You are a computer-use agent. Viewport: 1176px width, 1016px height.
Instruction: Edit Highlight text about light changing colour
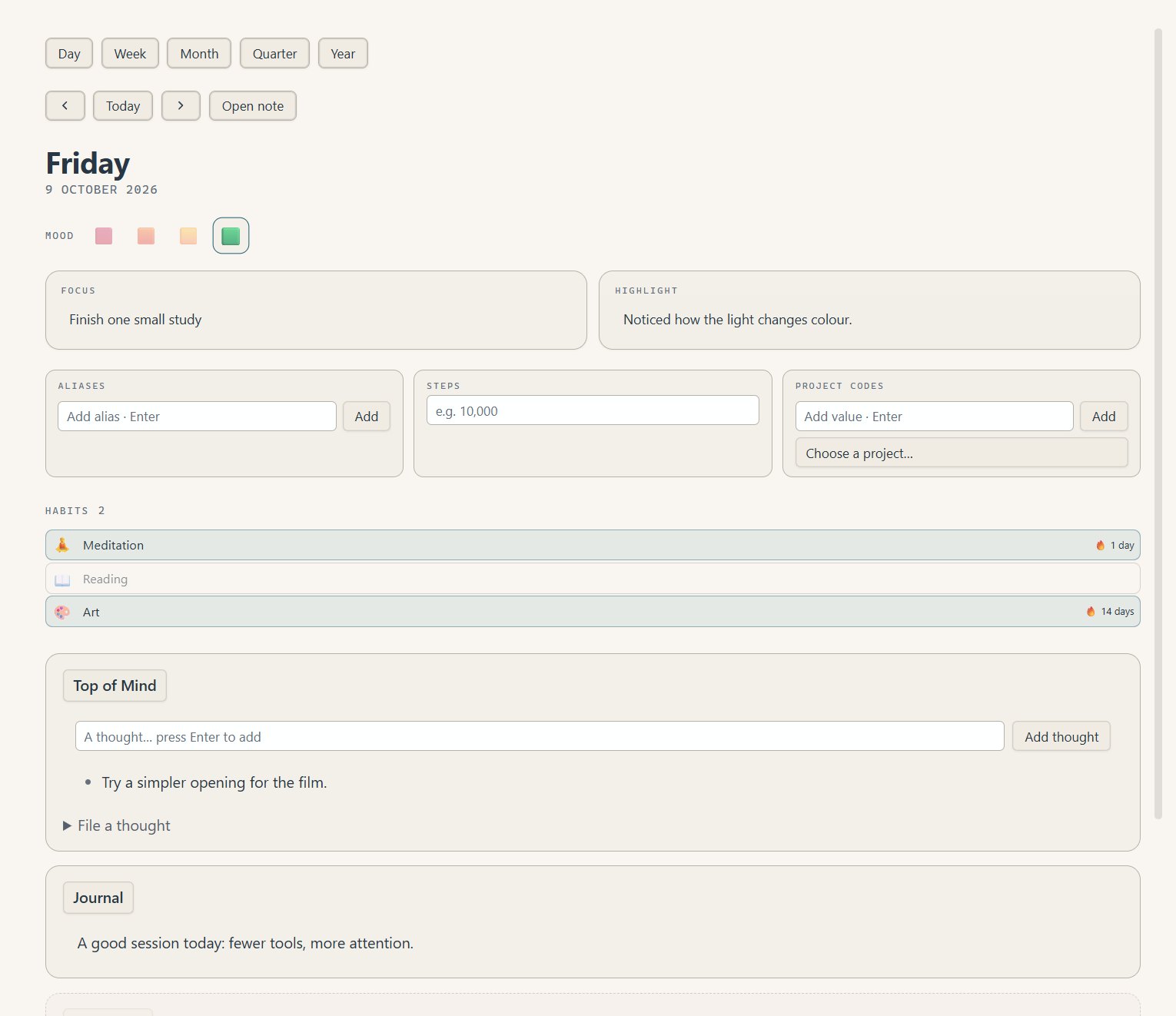737,320
